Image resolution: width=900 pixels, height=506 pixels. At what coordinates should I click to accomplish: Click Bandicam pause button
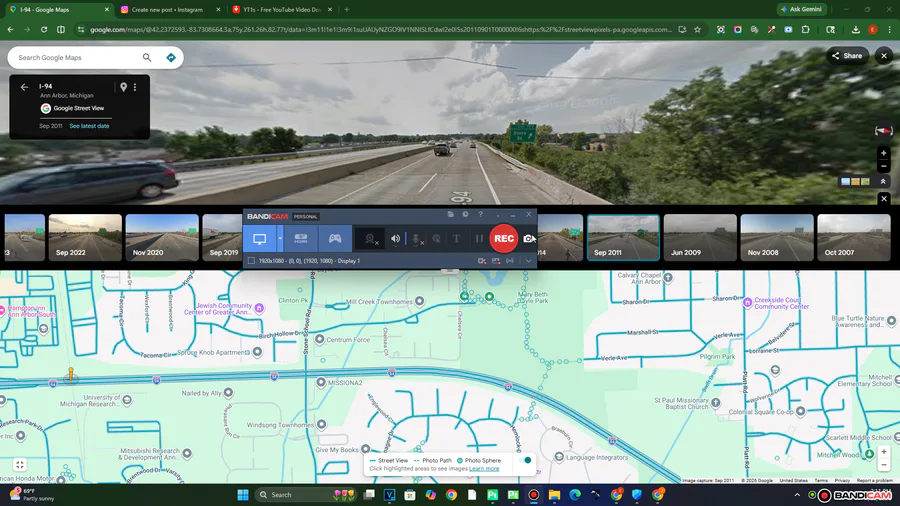(479, 239)
